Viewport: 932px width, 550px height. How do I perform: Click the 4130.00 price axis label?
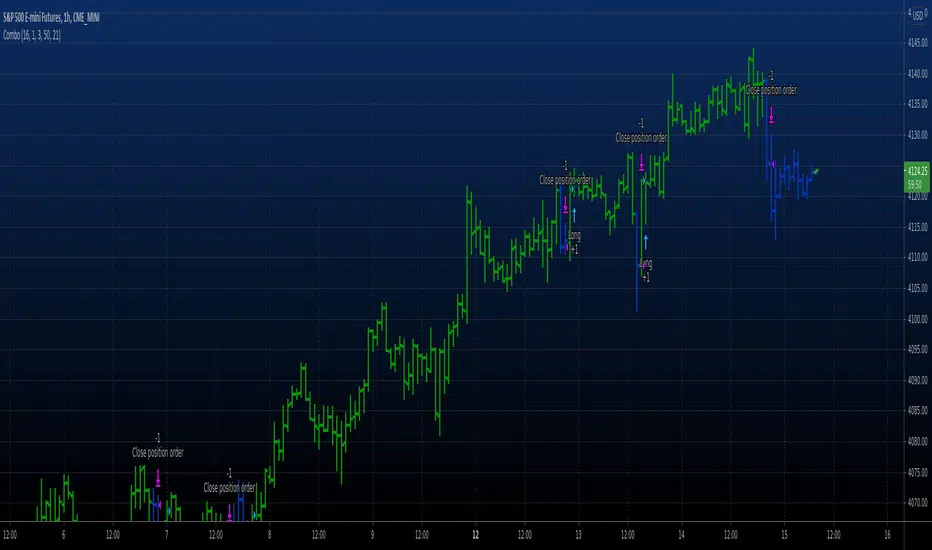(917, 135)
